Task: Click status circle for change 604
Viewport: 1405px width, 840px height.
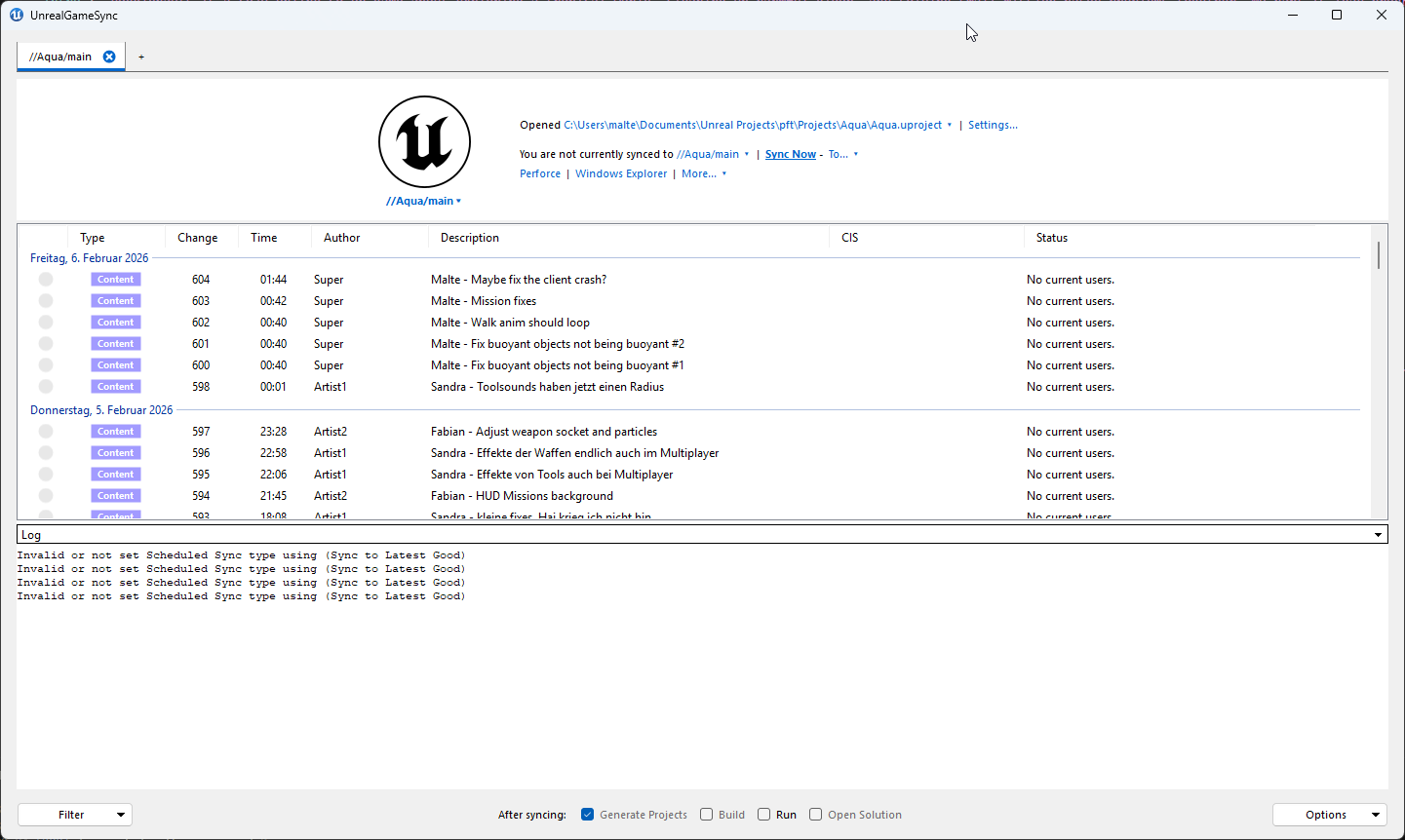Action: coord(46,280)
